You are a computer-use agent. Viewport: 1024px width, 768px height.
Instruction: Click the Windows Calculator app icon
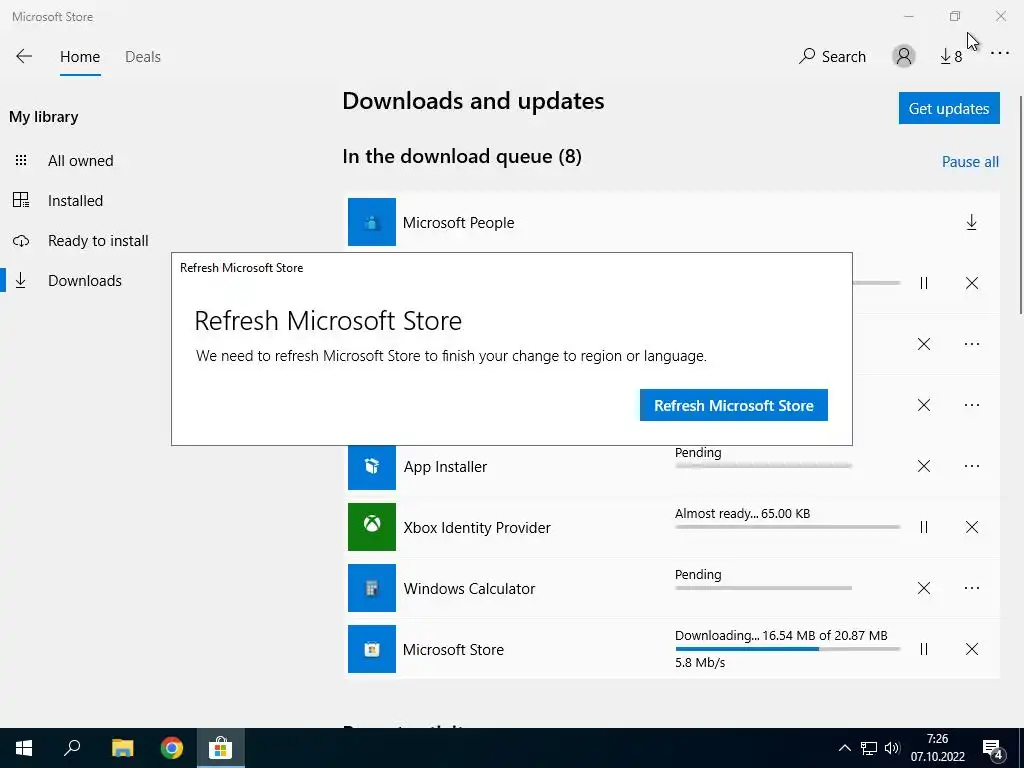coord(372,588)
